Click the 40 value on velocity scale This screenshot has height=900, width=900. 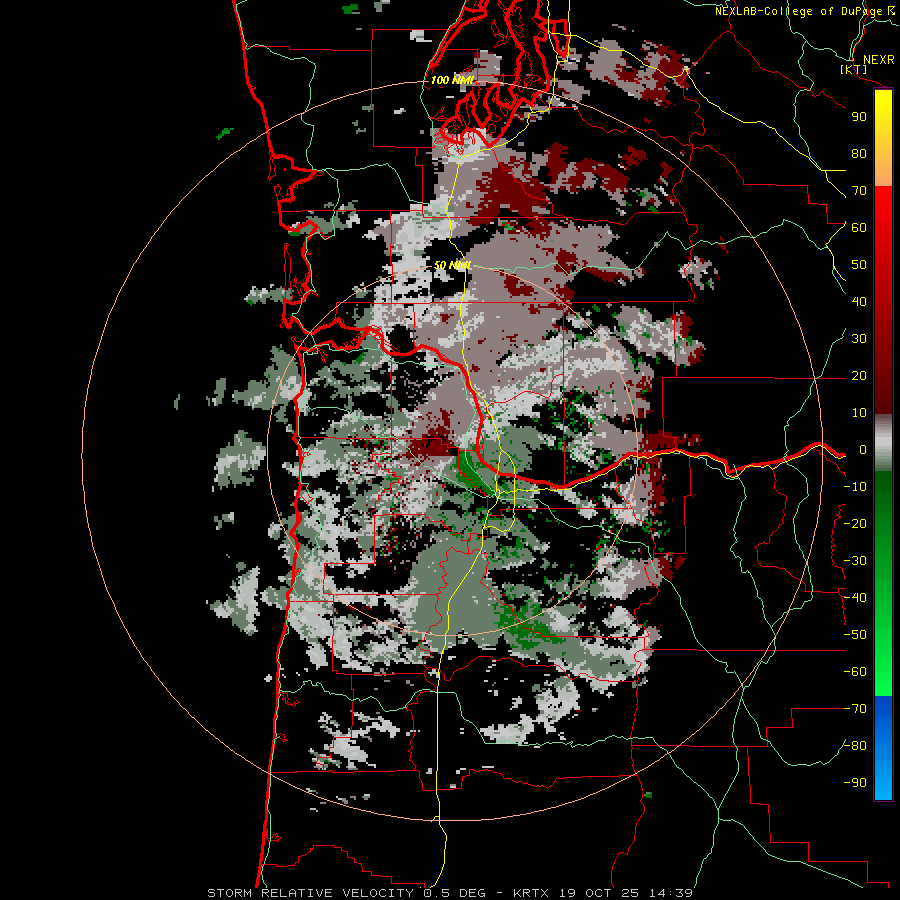(859, 301)
